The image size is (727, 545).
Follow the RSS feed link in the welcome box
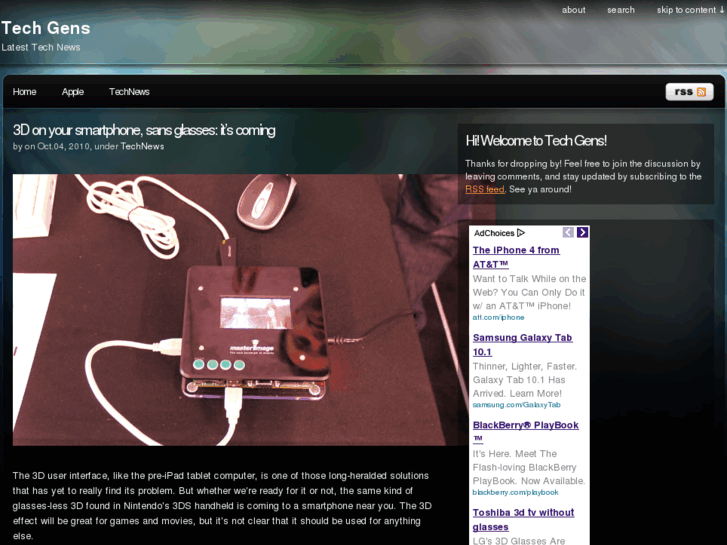(485, 189)
